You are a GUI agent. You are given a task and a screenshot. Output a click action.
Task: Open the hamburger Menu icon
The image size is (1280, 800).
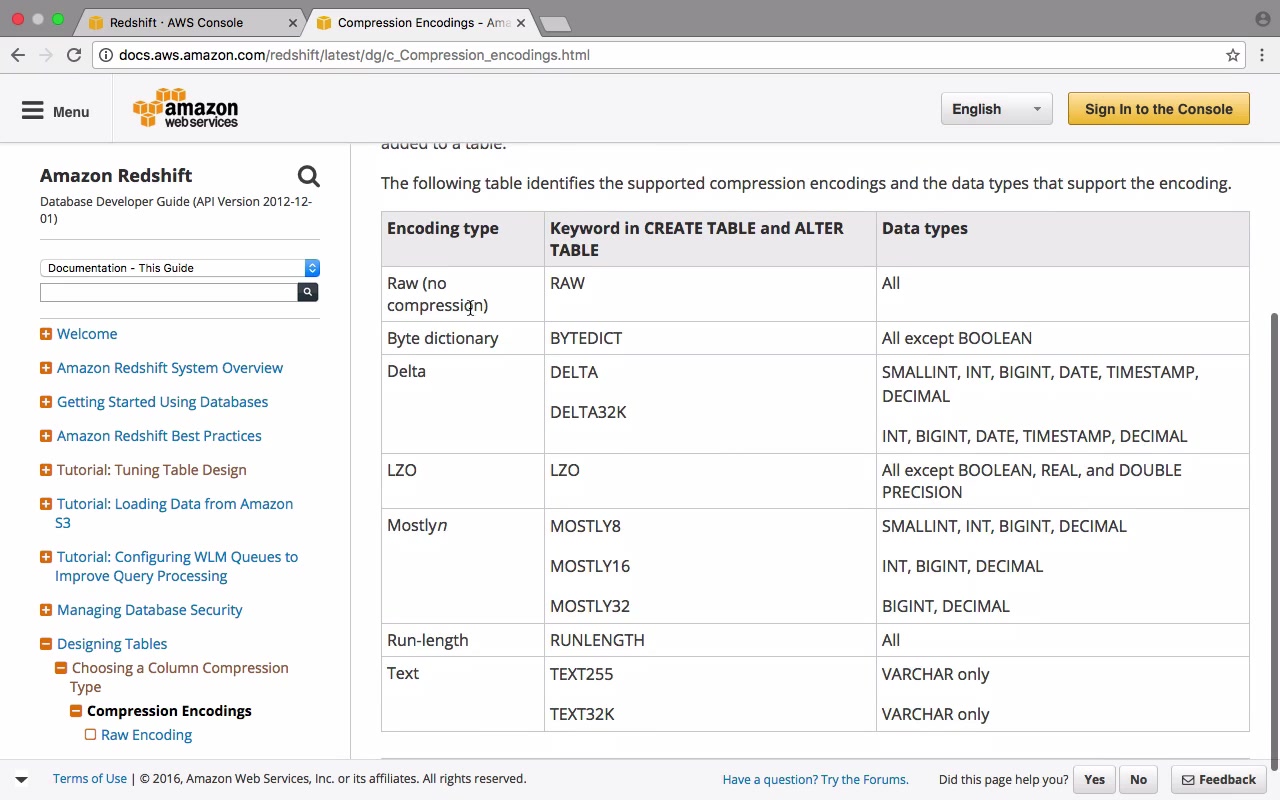click(33, 111)
